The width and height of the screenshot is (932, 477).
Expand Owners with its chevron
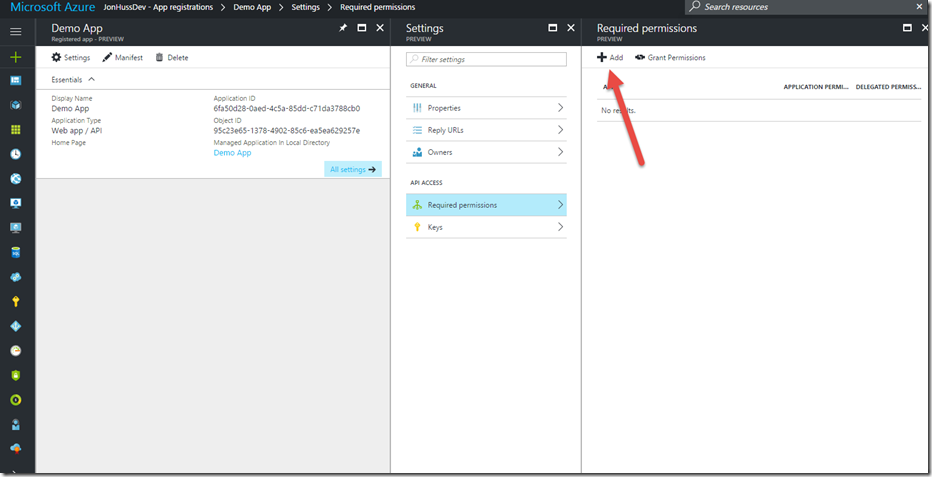tap(561, 152)
